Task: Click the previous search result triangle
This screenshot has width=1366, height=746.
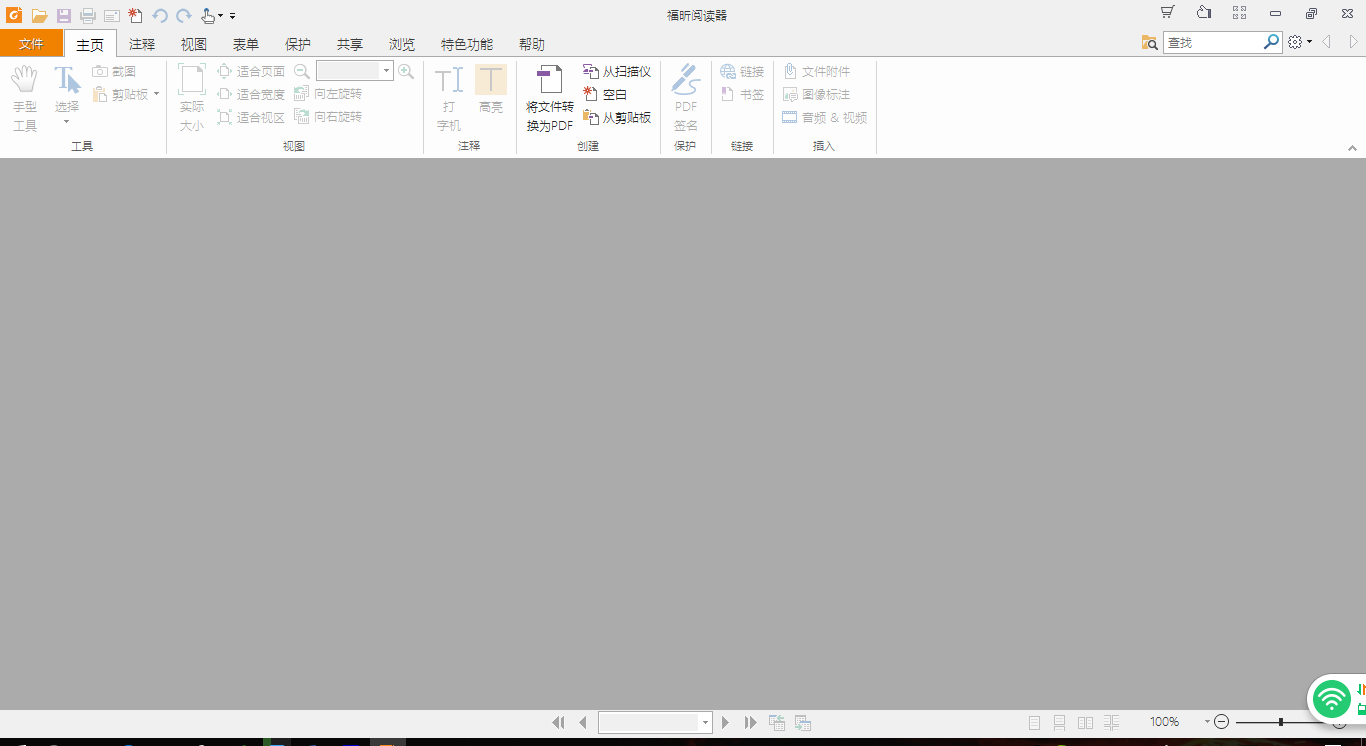Action: 1327,42
